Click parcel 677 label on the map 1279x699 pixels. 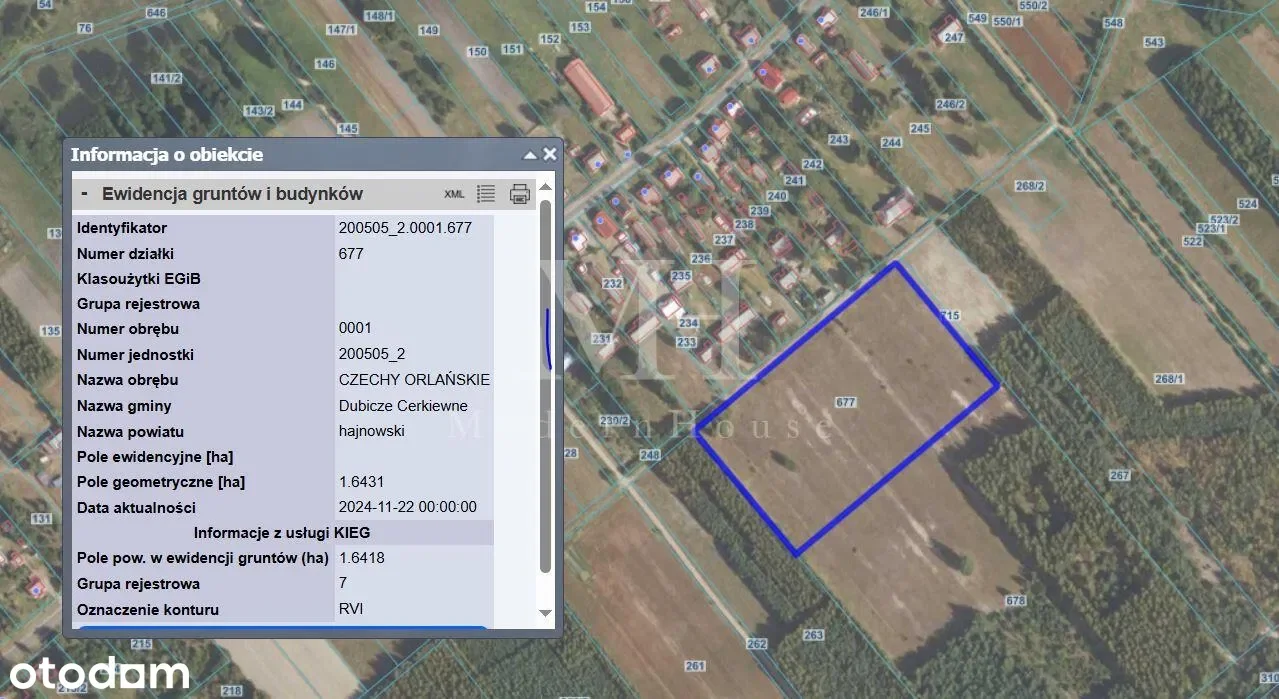click(x=846, y=402)
